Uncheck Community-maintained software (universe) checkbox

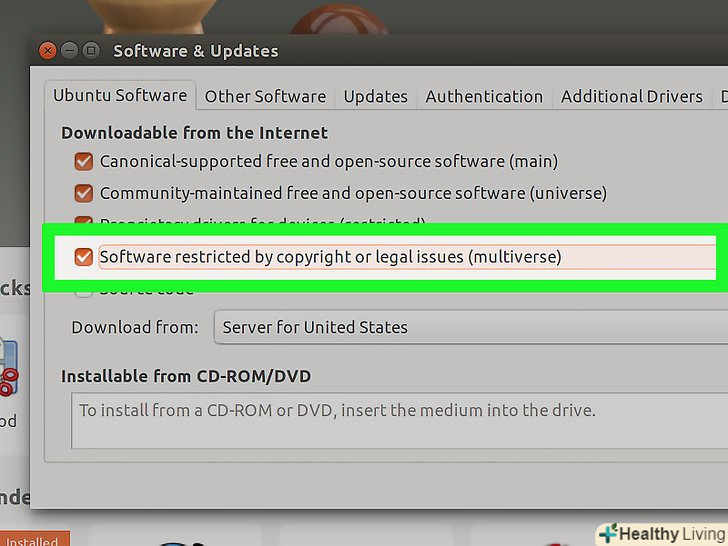point(83,193)
